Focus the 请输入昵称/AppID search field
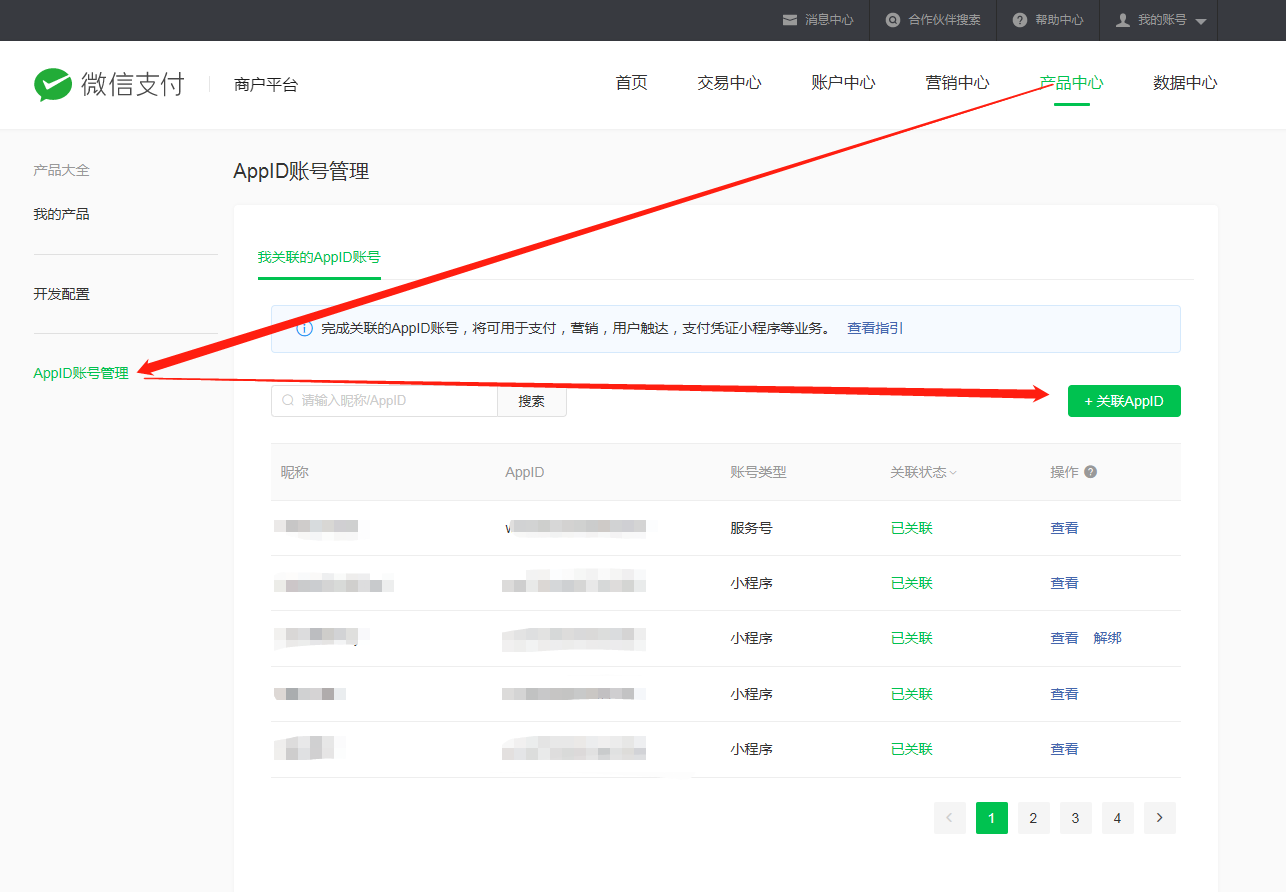Viewport: 1286px width, 892px height. (x=384, y=401)
